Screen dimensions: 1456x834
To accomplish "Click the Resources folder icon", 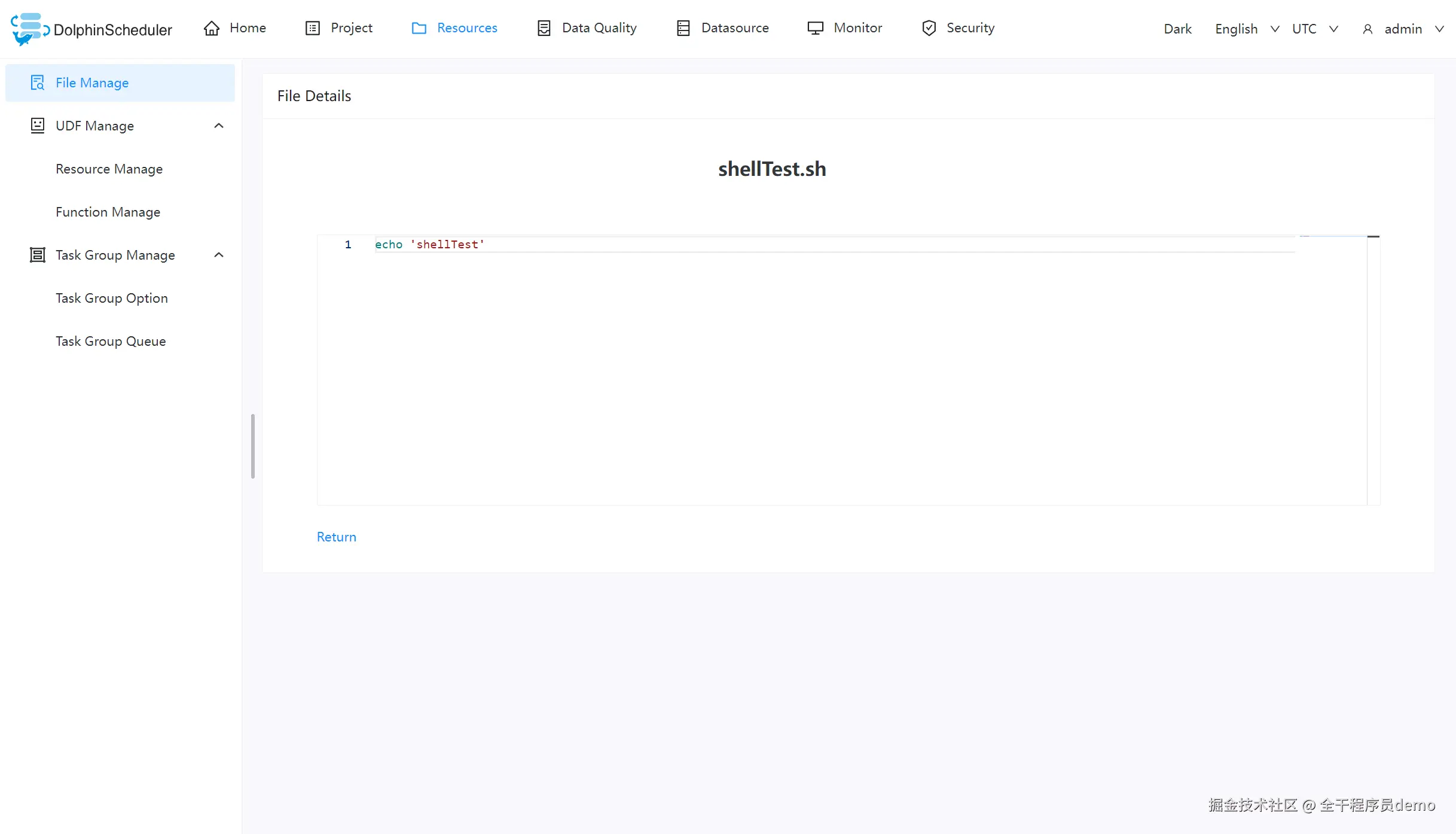I will click(x=419, y=28).
